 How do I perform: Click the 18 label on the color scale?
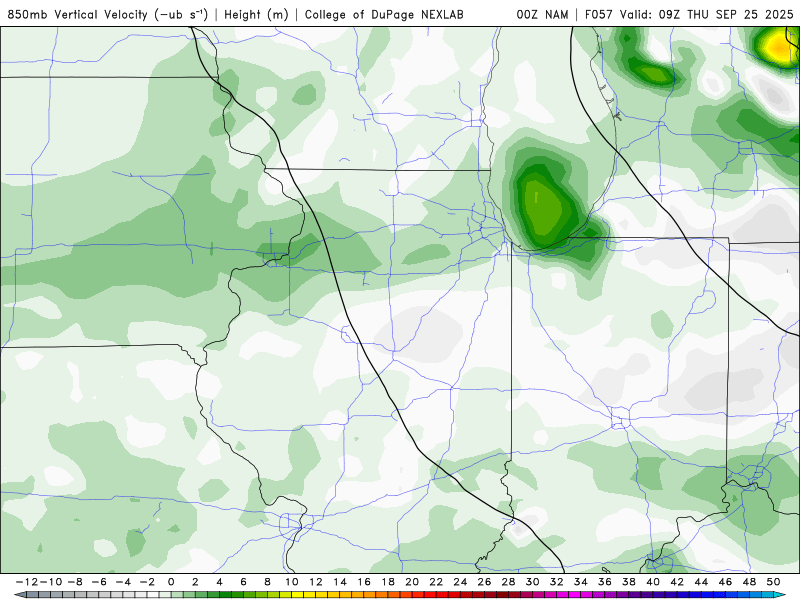(388, 582)
